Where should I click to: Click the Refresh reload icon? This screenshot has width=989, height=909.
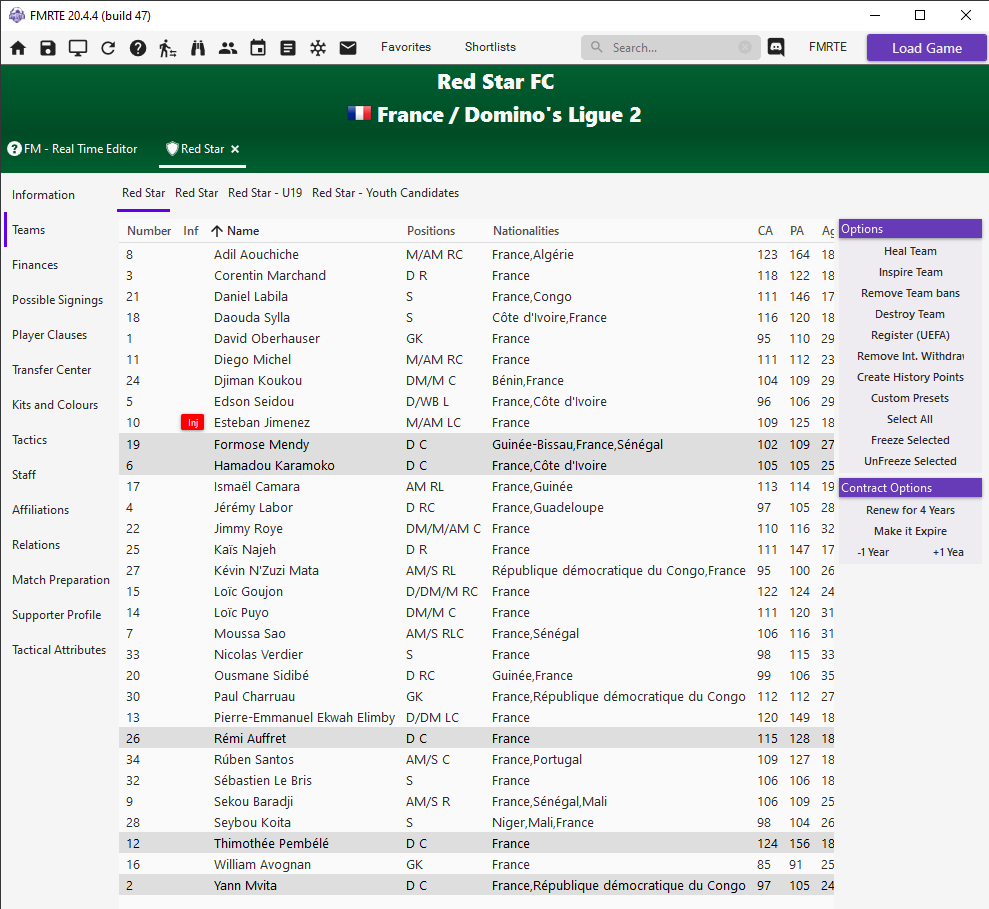tap(108, 48)
